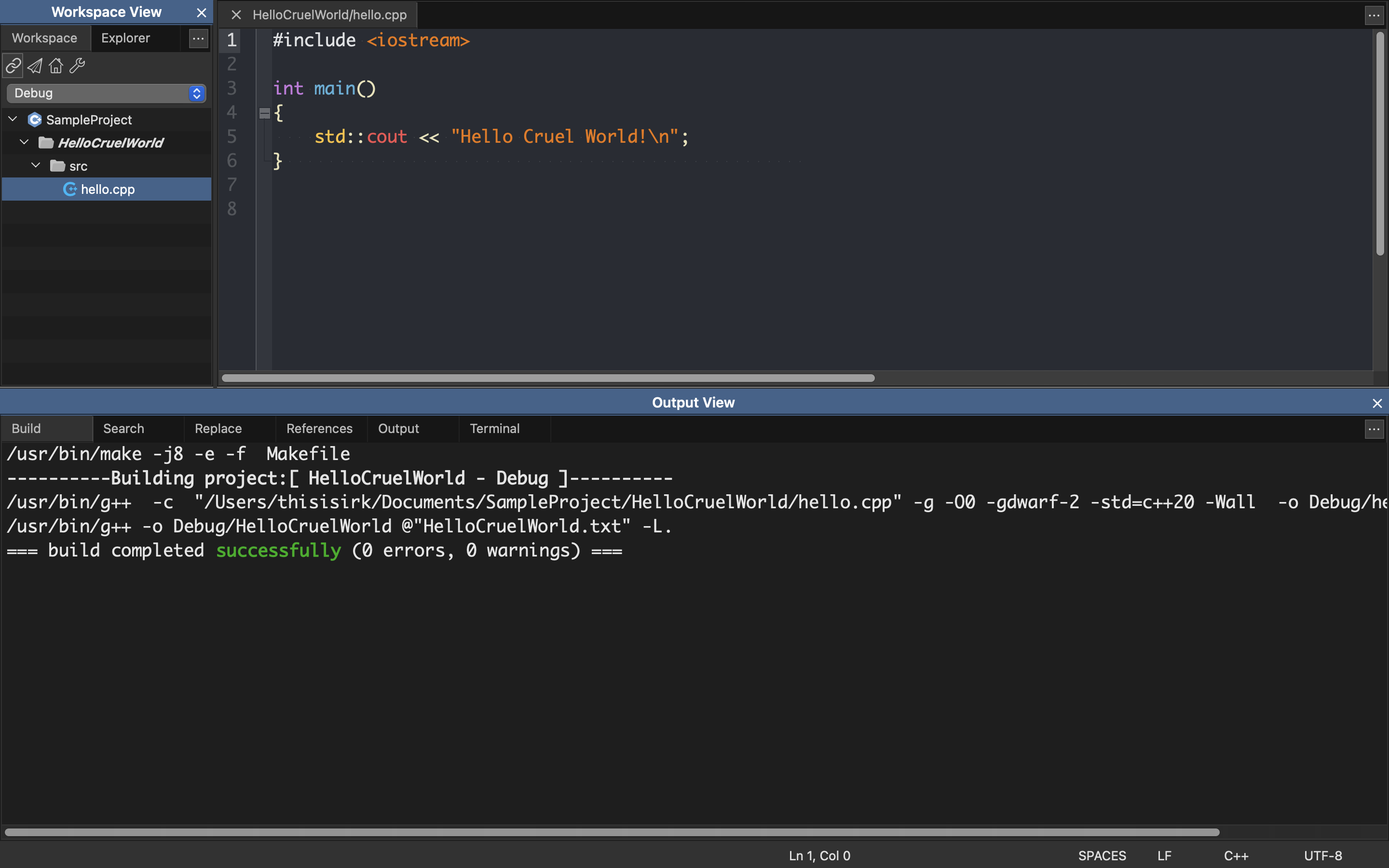Click the editor horizontal scrollbar
The width and height of the screenshot is (1389, 868).
pos(547,378)
